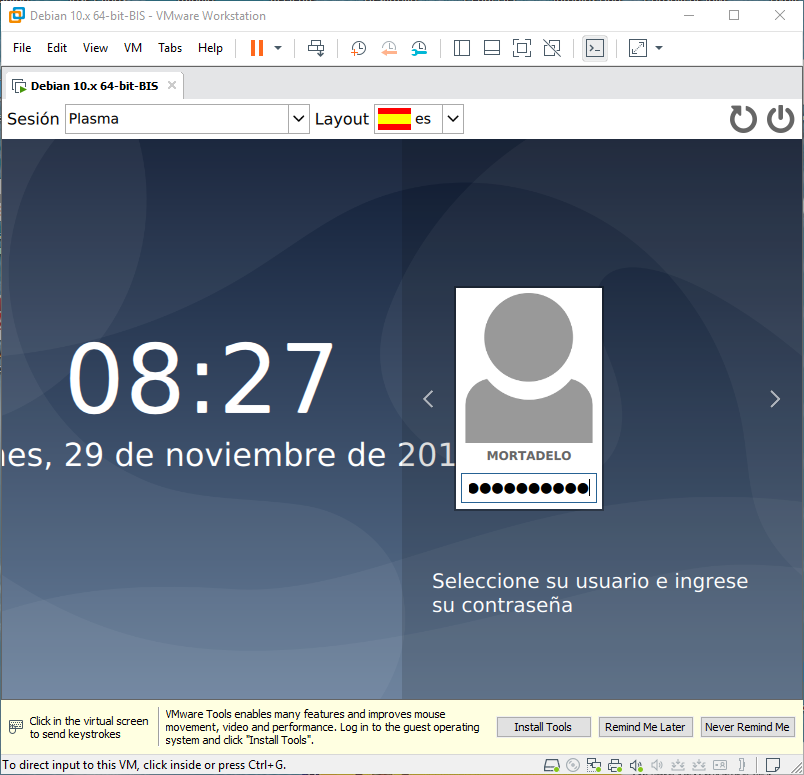Click the Install Tools button
The image size is (804, 775).
coord(543,727)
